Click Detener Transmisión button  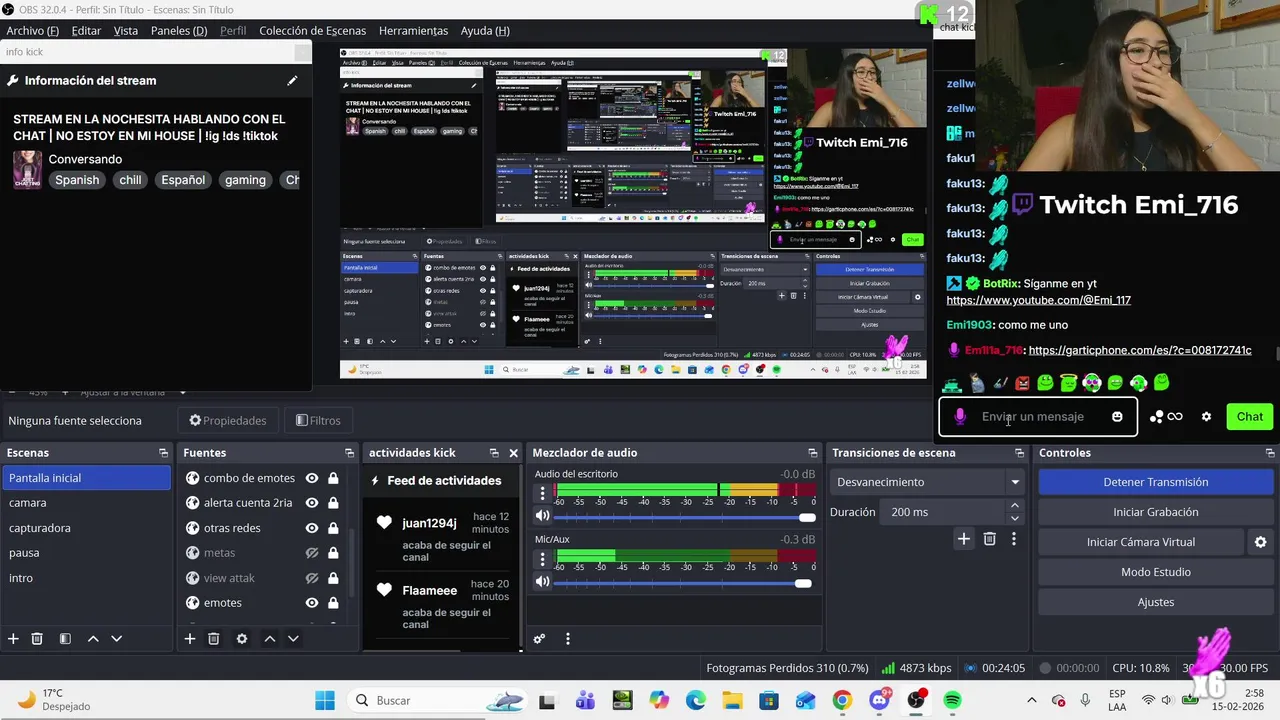1155,482
